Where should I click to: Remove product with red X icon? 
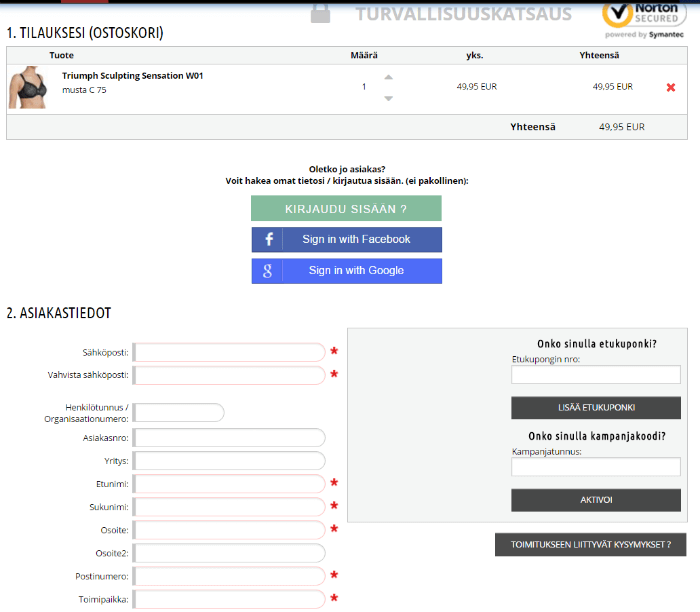tap(671, 87)
